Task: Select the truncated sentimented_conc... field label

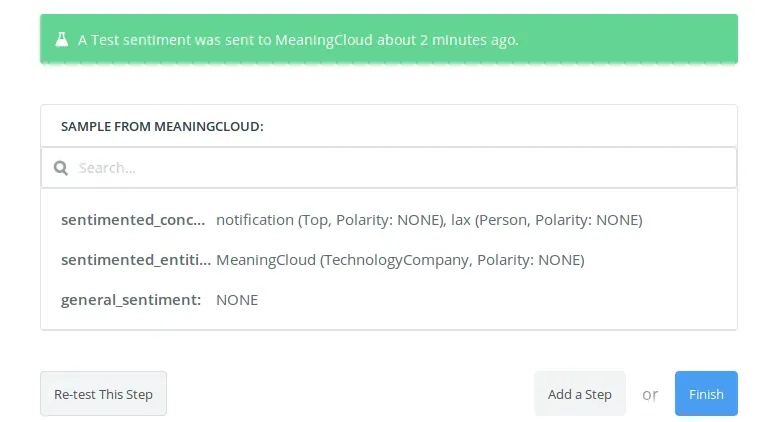Action: [x=133, y=219]
